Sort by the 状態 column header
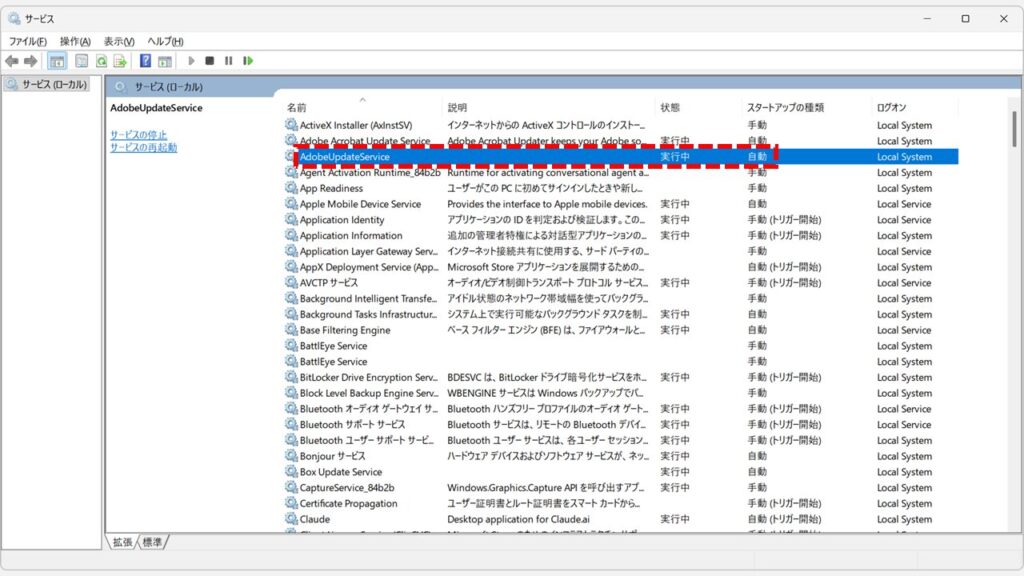Screen dimensions: 1024x576 tap(698, 107)
